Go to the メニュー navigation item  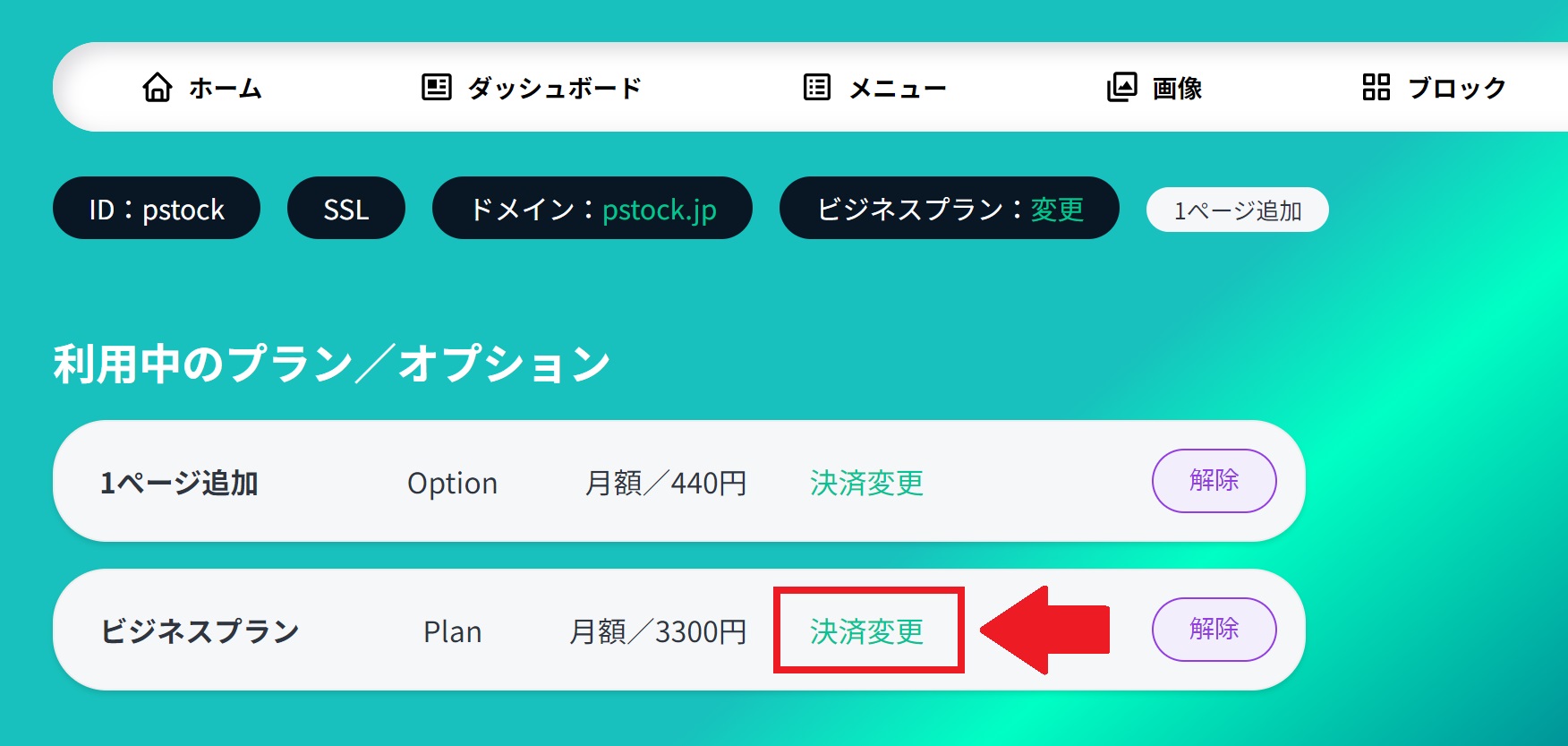(x=898, y=88)
